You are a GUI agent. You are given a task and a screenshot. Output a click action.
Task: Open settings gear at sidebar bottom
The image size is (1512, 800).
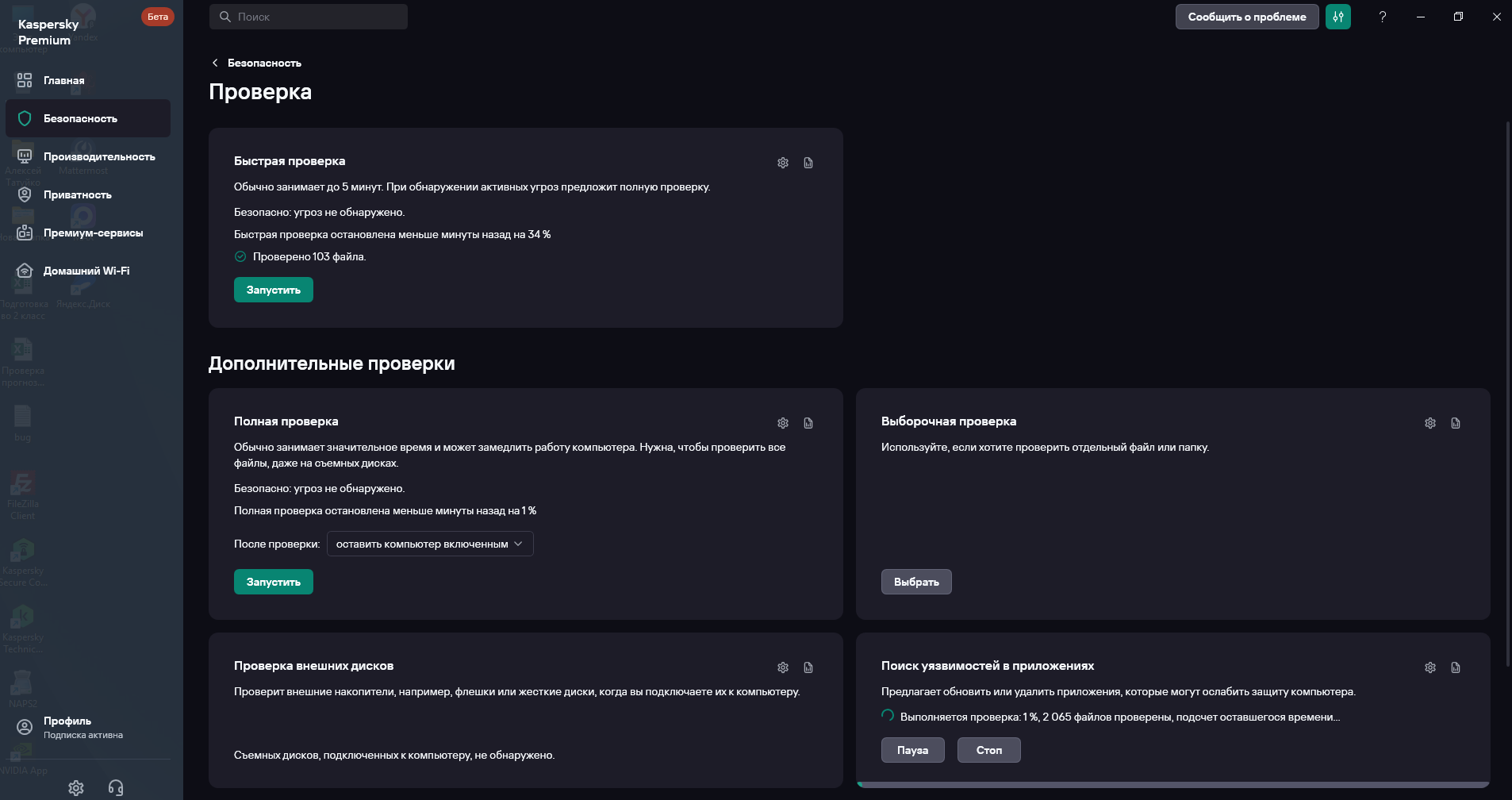pyautogui.click(x=76, y=787)
